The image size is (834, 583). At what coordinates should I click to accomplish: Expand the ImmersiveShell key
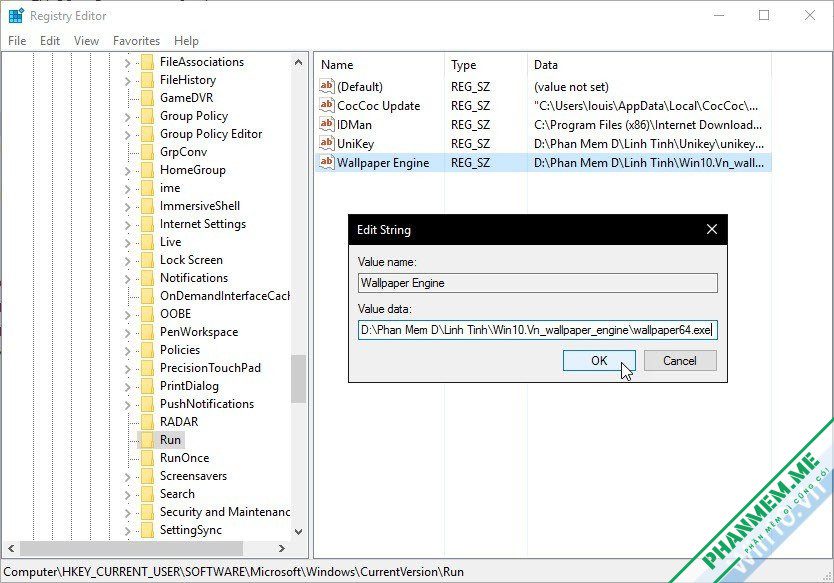pyautogui.click(x=127, y=207)
